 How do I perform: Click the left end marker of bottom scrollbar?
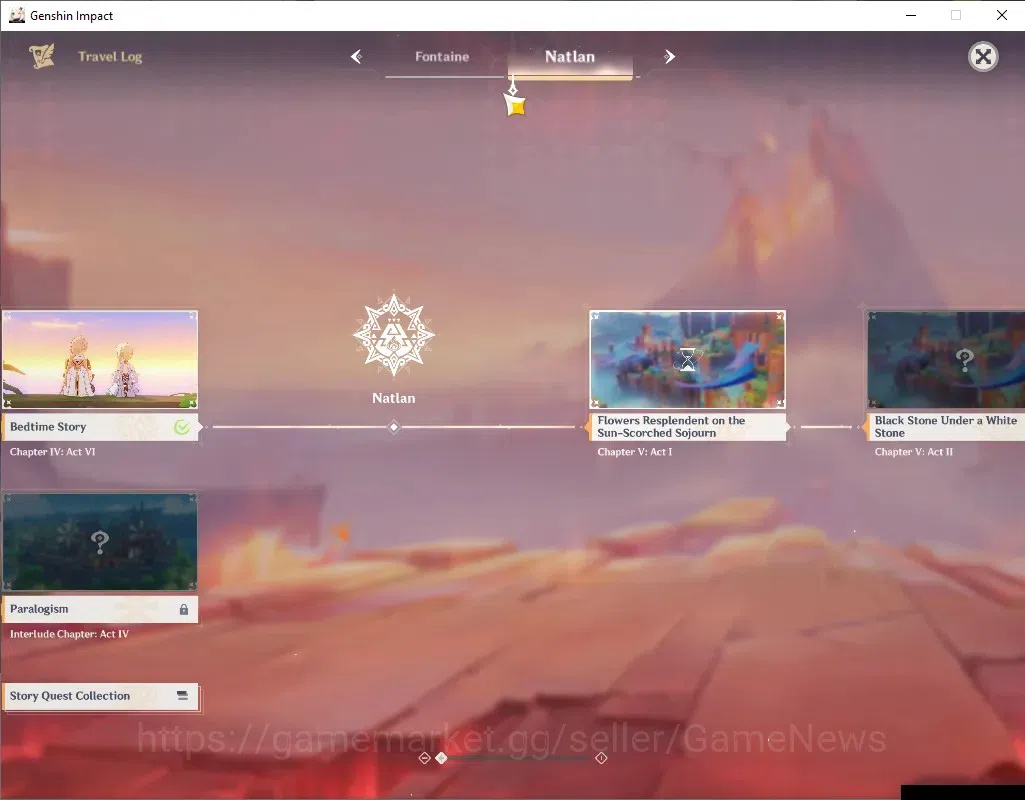click(424, 758)
